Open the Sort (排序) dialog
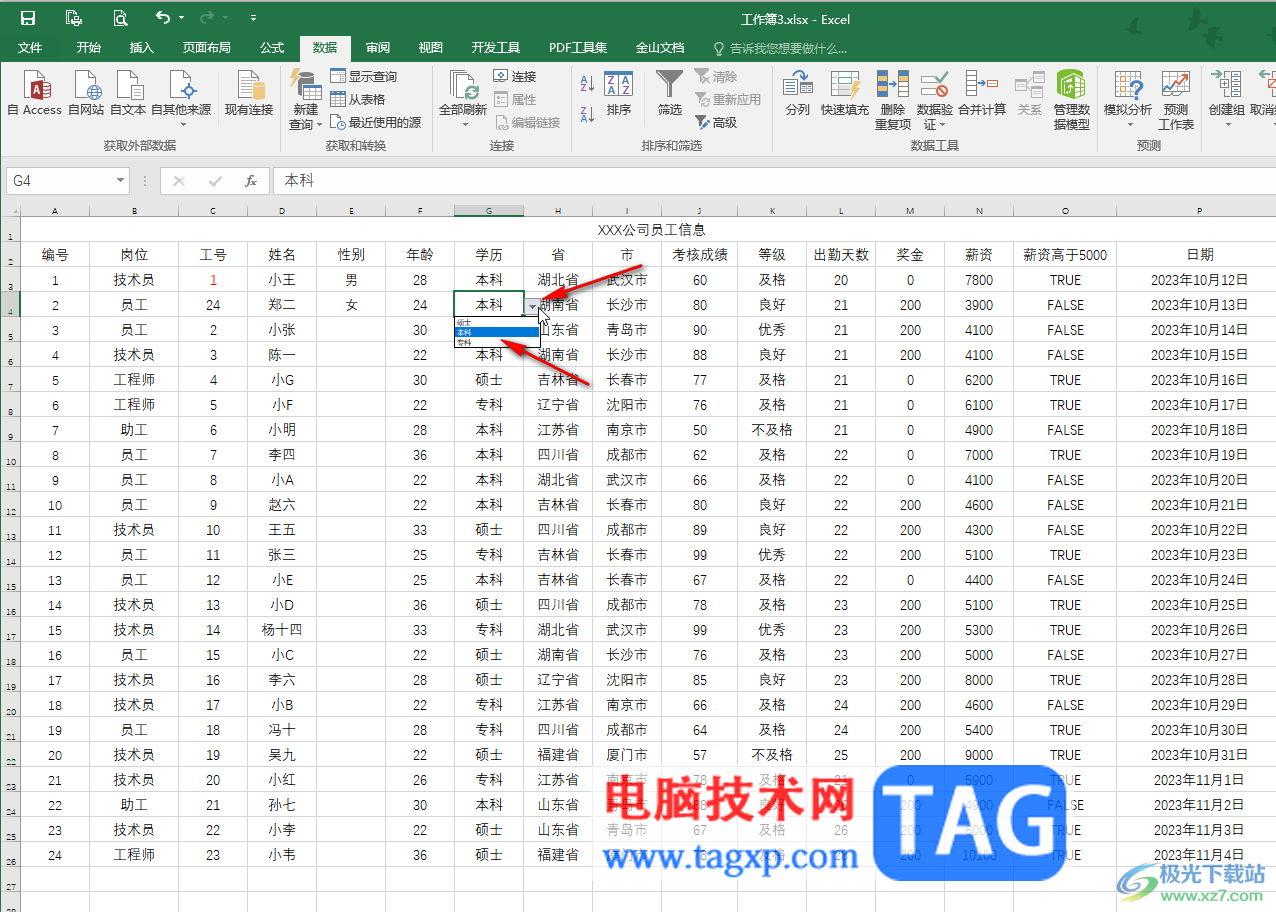Image resolution: width=1276 pixels, height=912 pixels. [x=619, y=94]
